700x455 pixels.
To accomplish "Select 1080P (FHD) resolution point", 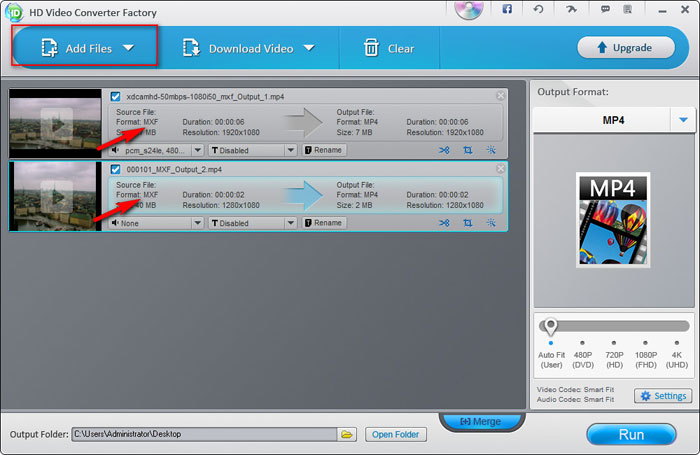I will tap(646, 343).
